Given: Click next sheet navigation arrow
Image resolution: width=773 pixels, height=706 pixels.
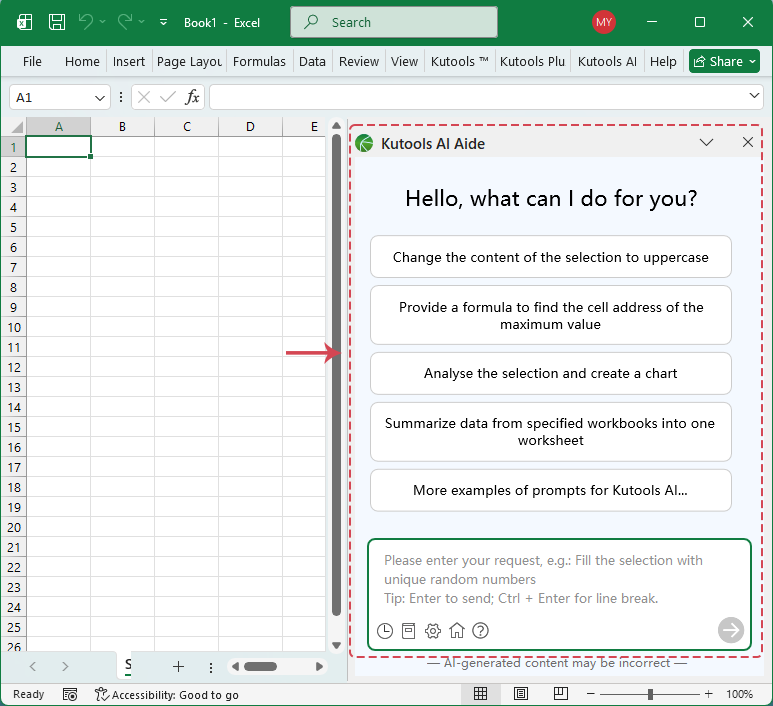Looking at the screenshot, I should [65, 667].
